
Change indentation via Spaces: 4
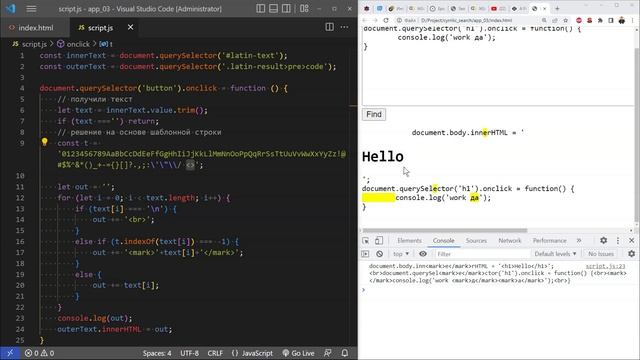point(157,353)
